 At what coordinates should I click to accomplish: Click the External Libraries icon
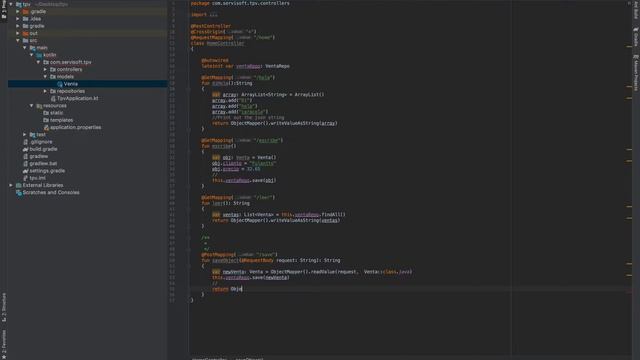19,185
